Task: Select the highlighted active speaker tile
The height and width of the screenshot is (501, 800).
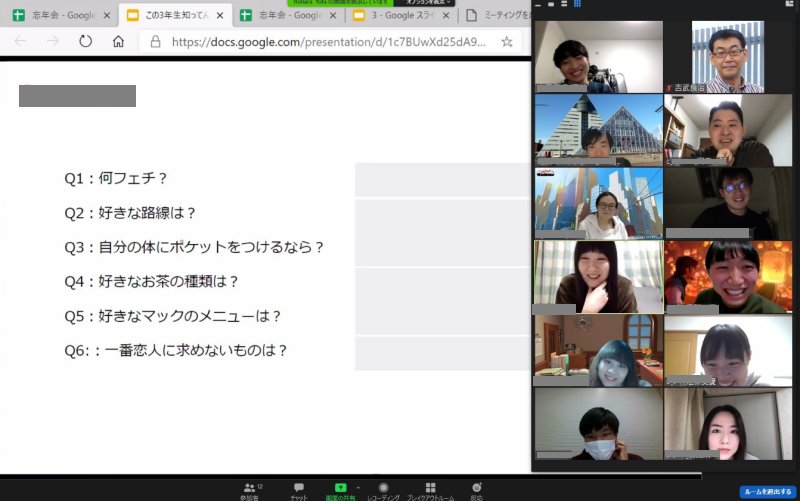Action: (x=598, y=277)
